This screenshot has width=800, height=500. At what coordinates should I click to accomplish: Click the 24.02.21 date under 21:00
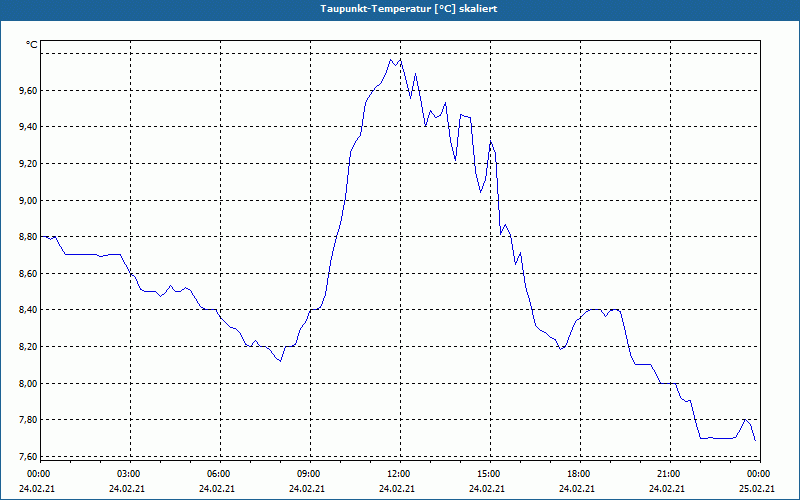coord(667,489)
